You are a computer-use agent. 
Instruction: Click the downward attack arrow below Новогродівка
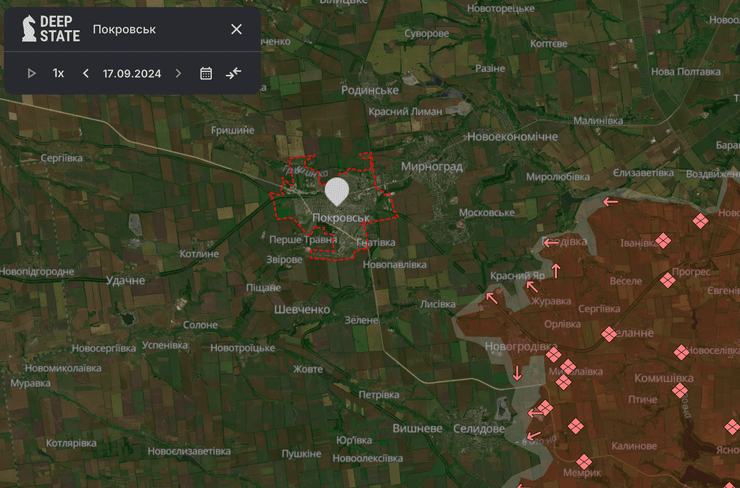(x=517, y=373)
